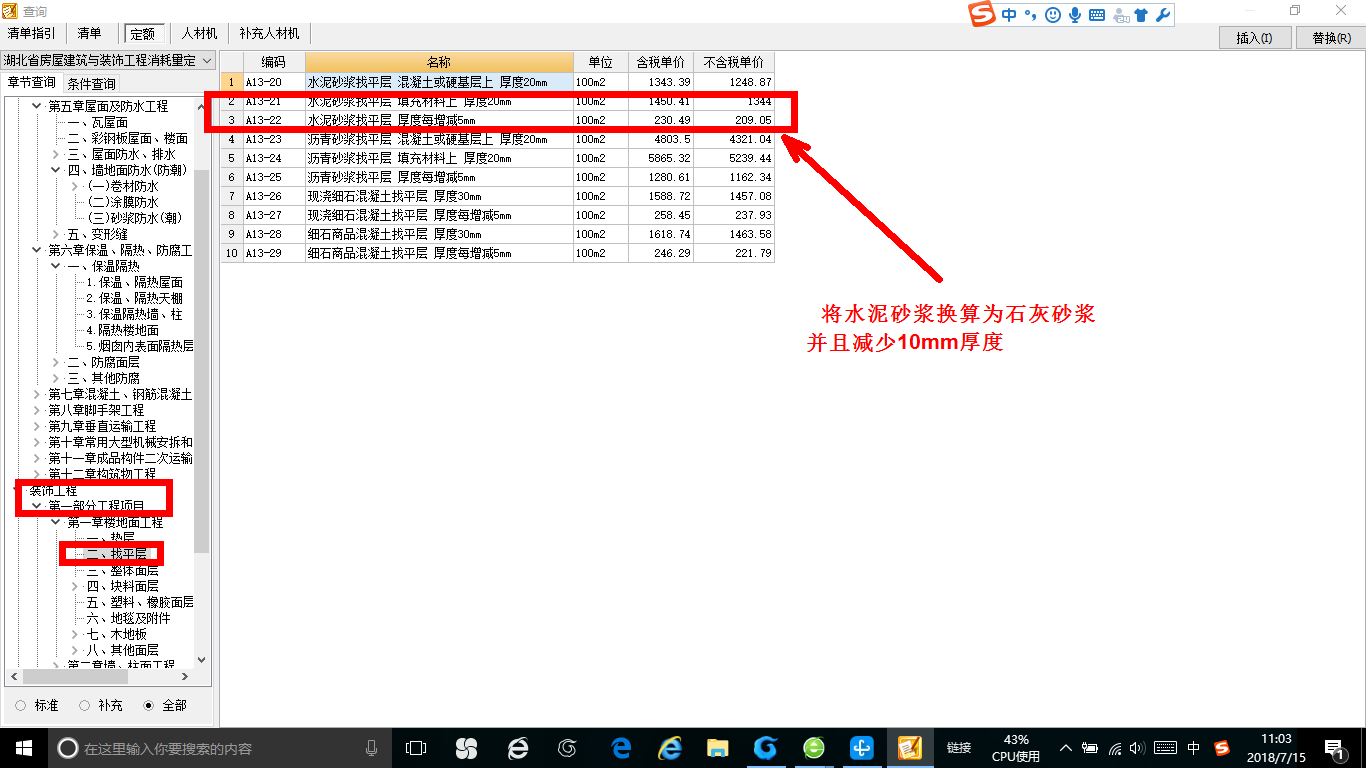Open the clock showing 11:03
The height and width of the screenshot is (768, 1366).
point(1277,748)
